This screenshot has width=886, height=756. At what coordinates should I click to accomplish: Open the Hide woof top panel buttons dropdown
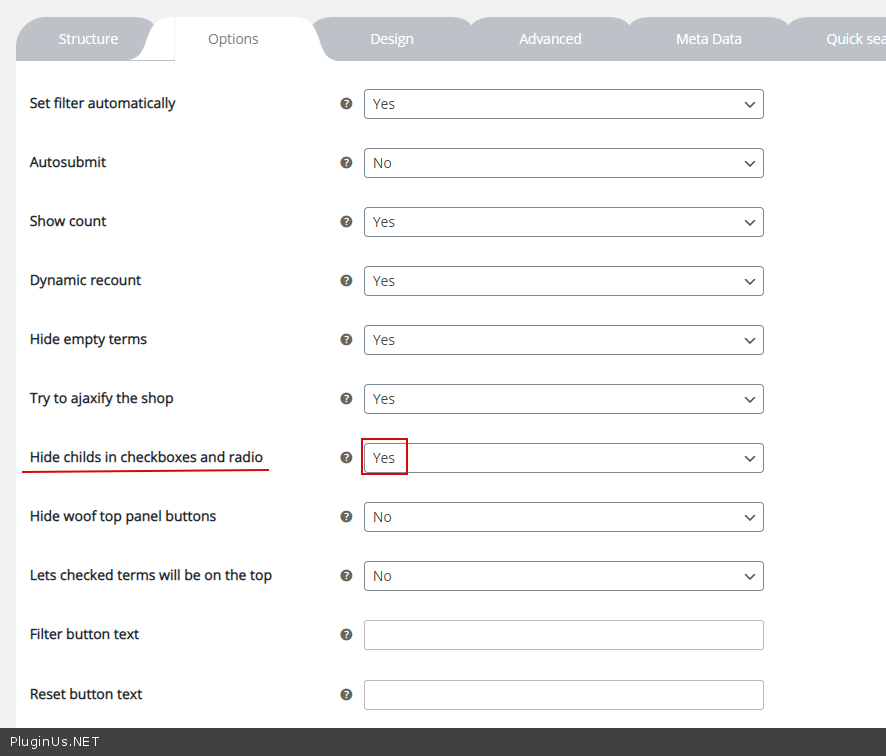click(563, 517)
